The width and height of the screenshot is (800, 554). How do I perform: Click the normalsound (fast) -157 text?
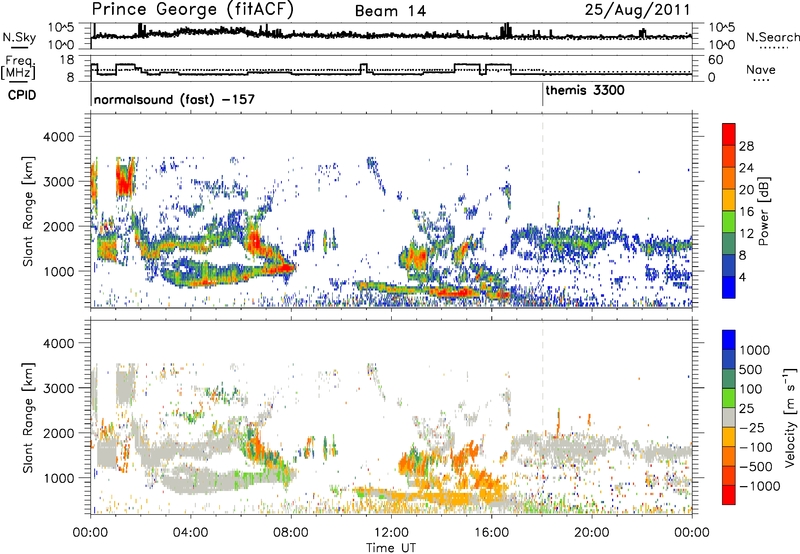click(174, 99)
